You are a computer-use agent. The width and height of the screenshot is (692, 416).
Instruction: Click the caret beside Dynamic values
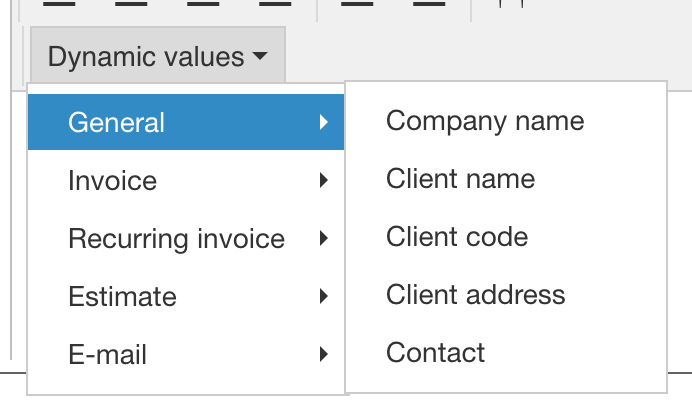tap(260, 56)
